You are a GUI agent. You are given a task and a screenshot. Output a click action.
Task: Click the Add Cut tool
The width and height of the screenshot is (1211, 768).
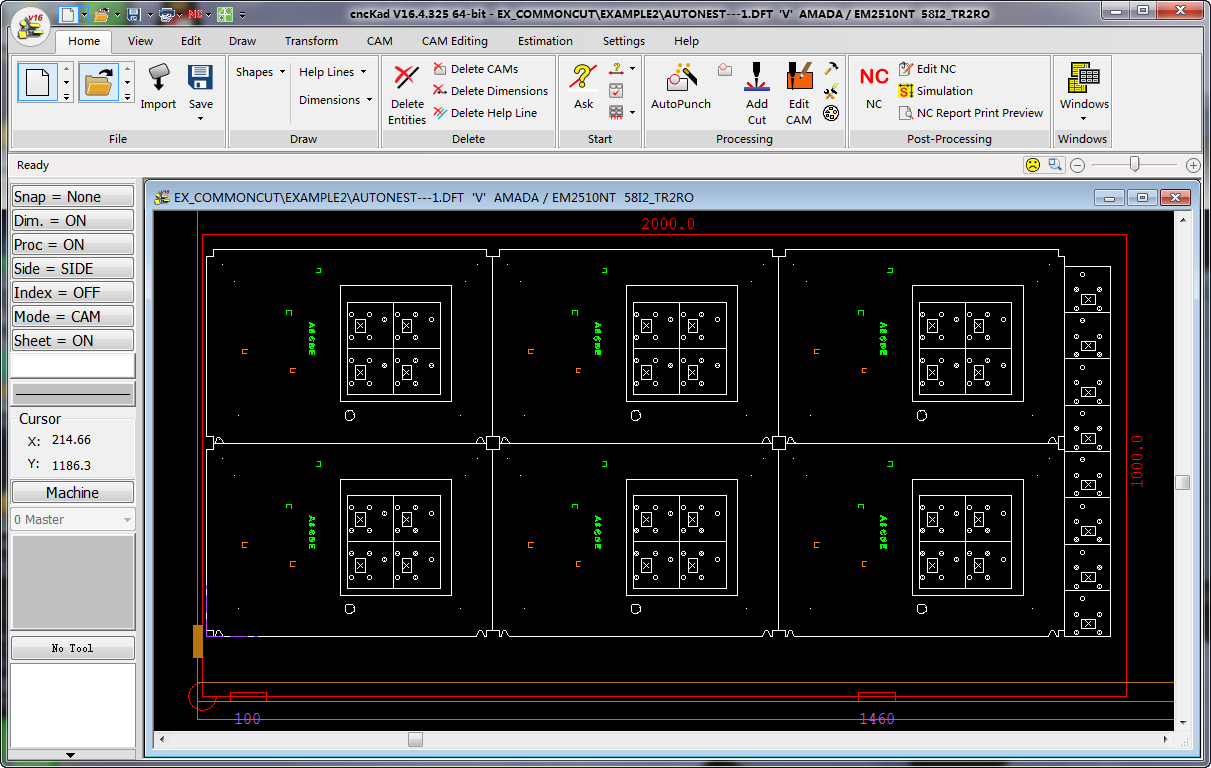757,94
